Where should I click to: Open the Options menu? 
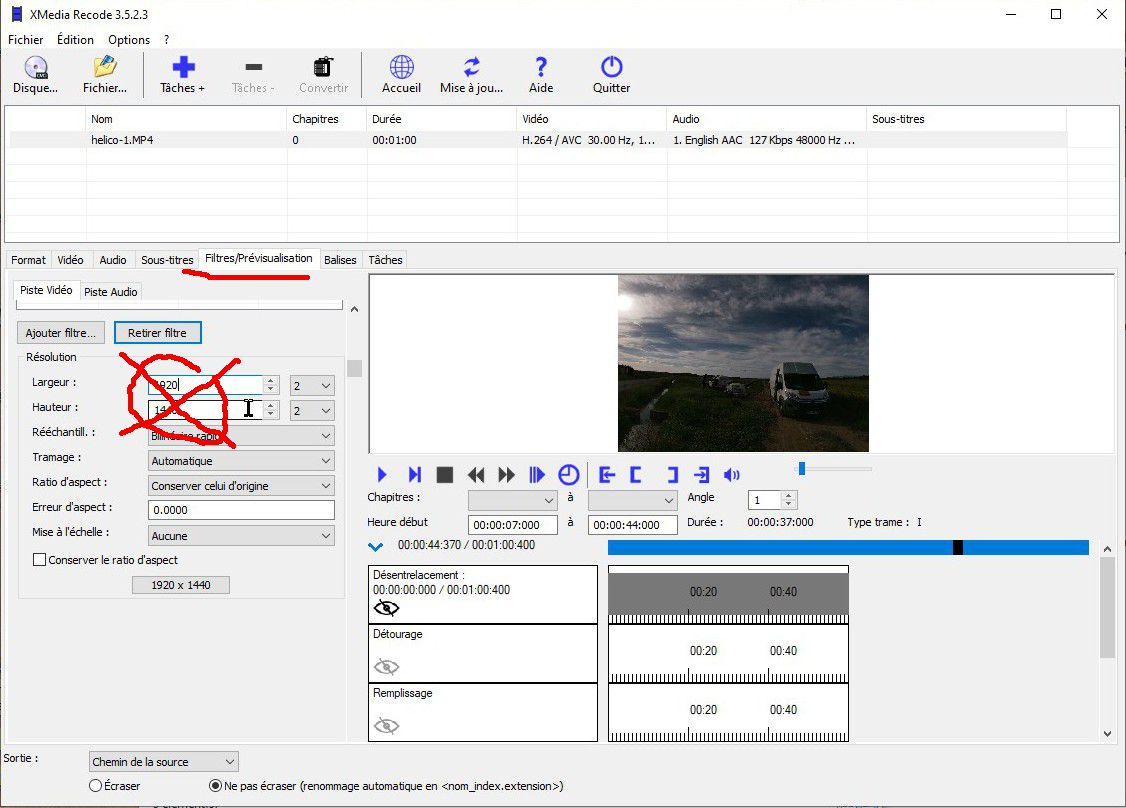[129, 40]
